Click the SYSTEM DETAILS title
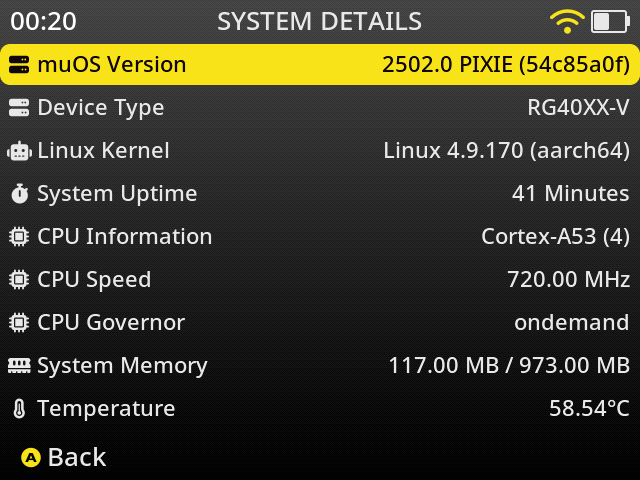Image resolution: width=640 pixels, height=480 pixels. point(319,21)
